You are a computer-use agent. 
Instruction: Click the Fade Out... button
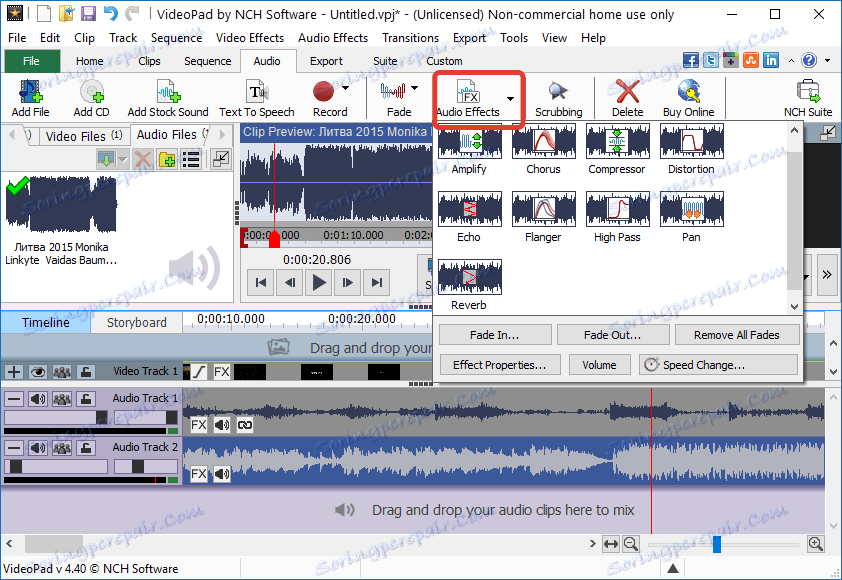(613, 335)
